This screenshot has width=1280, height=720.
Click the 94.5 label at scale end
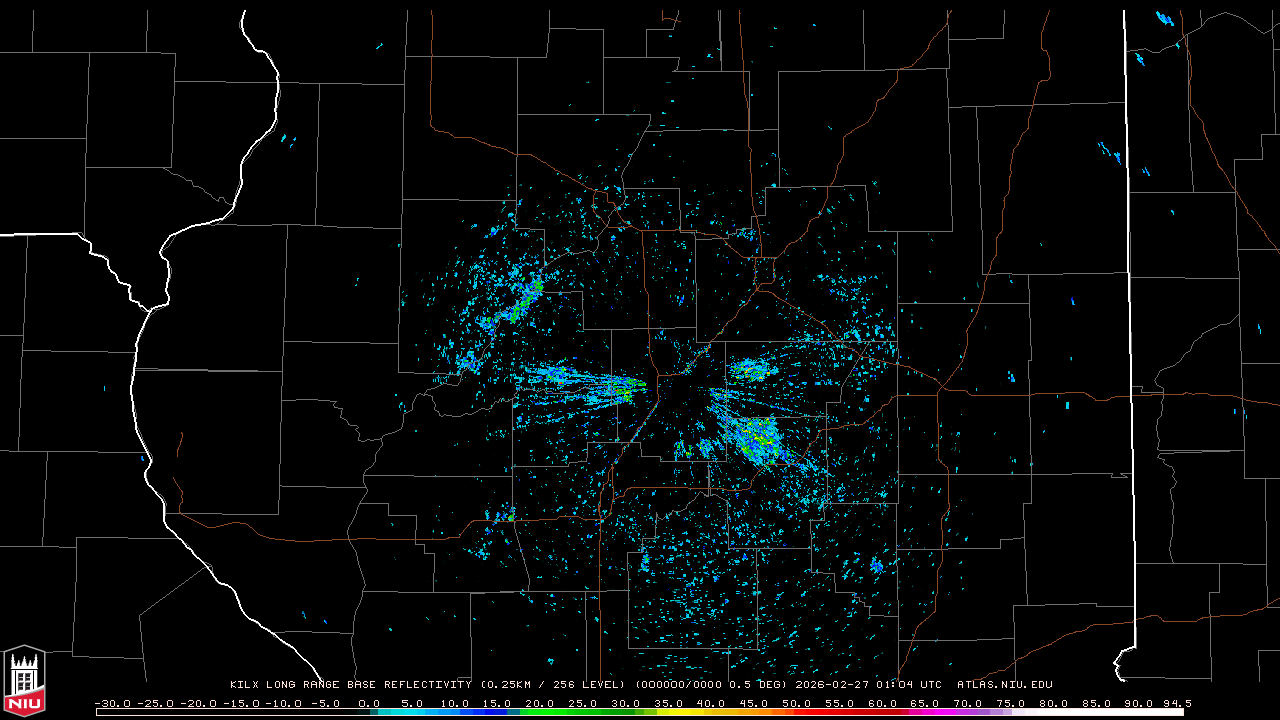pyautogui.click(x=1176, y=703)
